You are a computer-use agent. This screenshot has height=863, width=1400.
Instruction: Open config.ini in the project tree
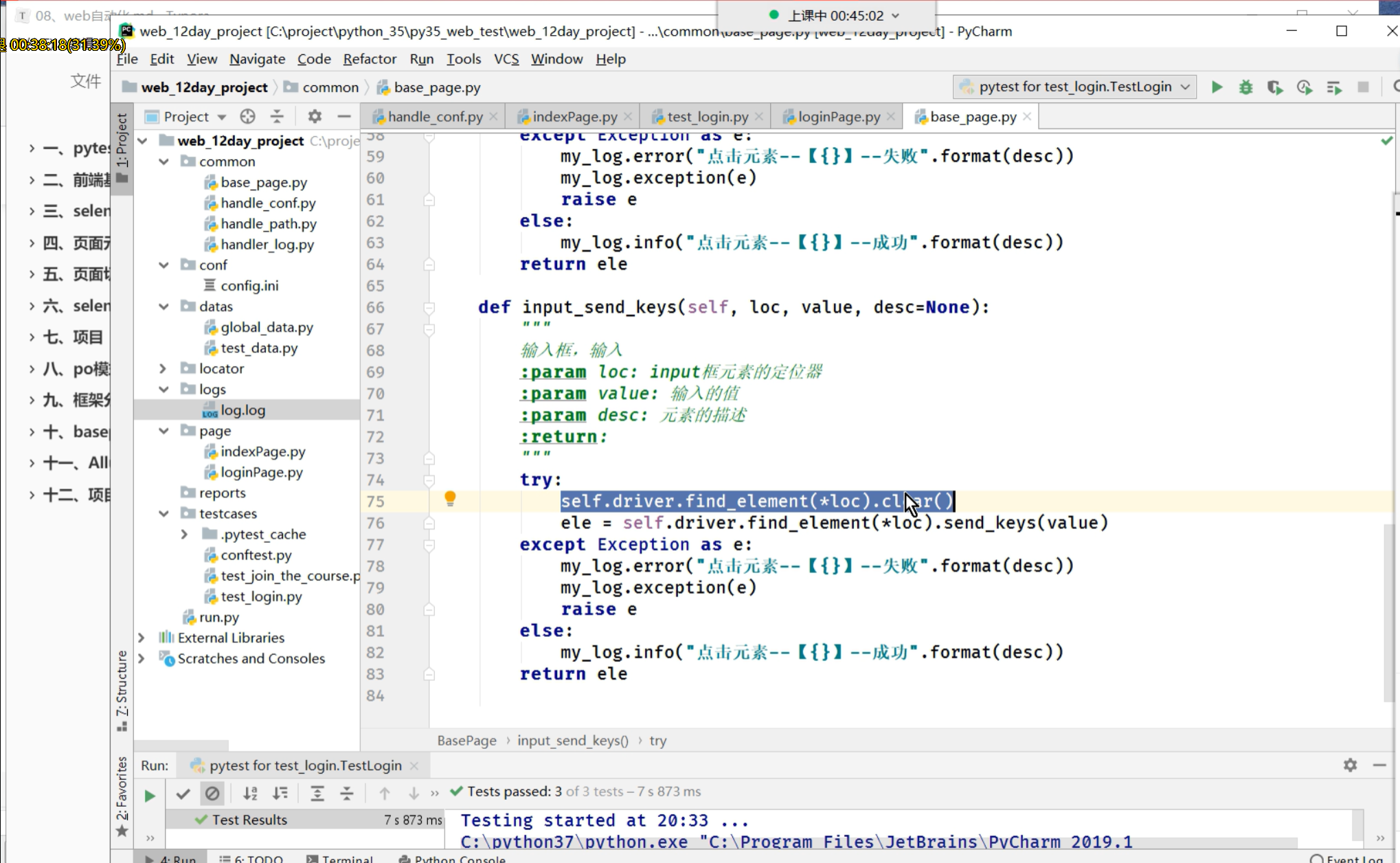click(249, 285)
